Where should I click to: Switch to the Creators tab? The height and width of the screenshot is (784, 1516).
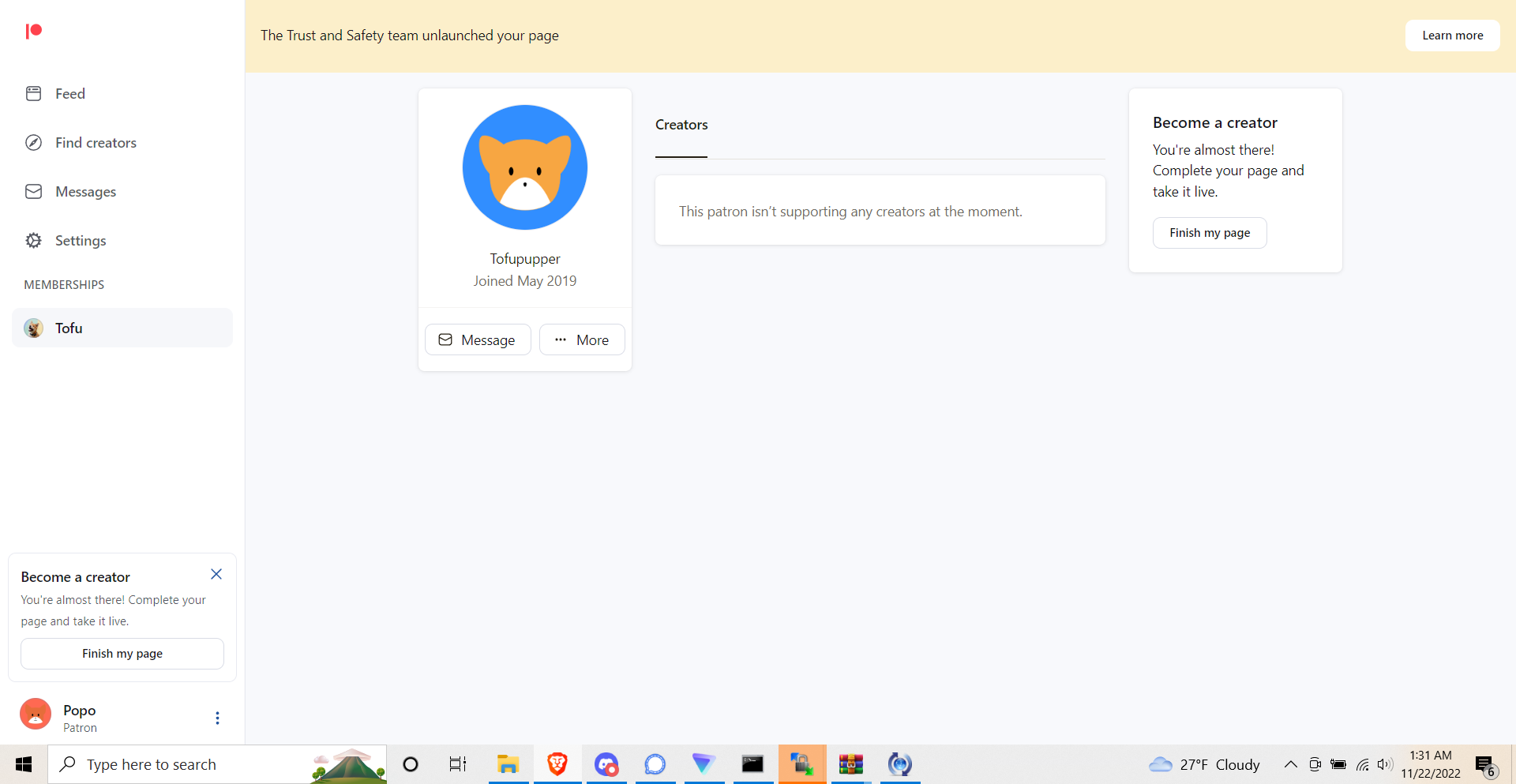[x=681, y=125]
